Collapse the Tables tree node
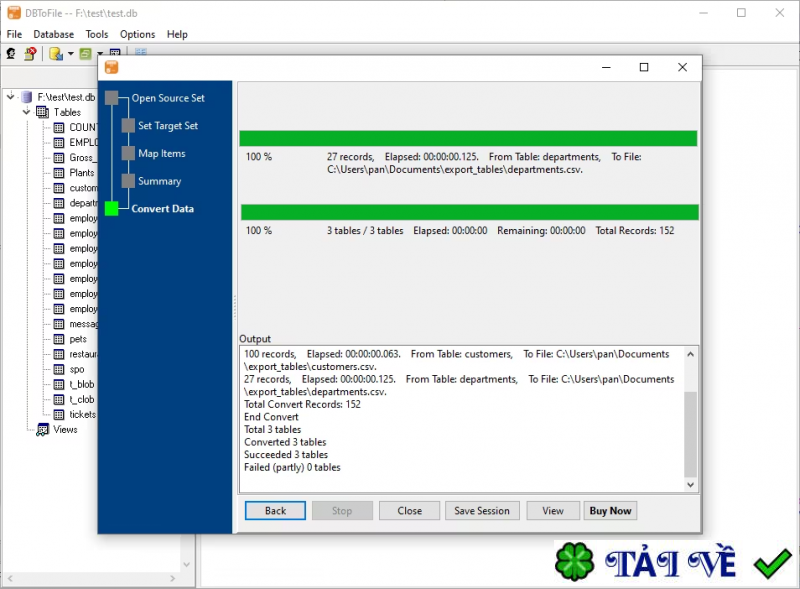This screenshot has height=589, width=800. point(26,112)
